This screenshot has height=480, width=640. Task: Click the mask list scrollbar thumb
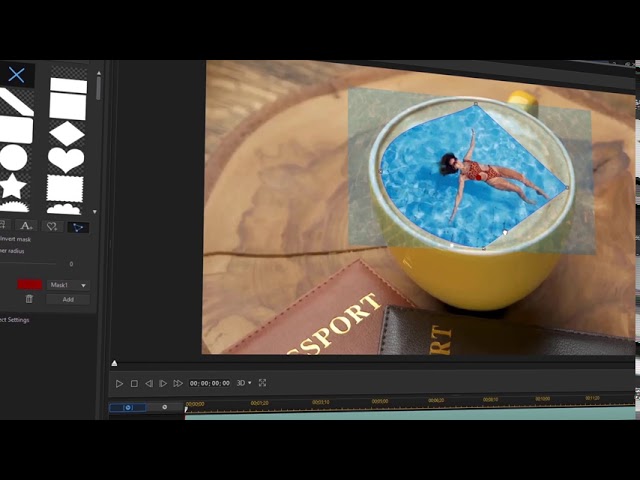click(x=98, y=88)
